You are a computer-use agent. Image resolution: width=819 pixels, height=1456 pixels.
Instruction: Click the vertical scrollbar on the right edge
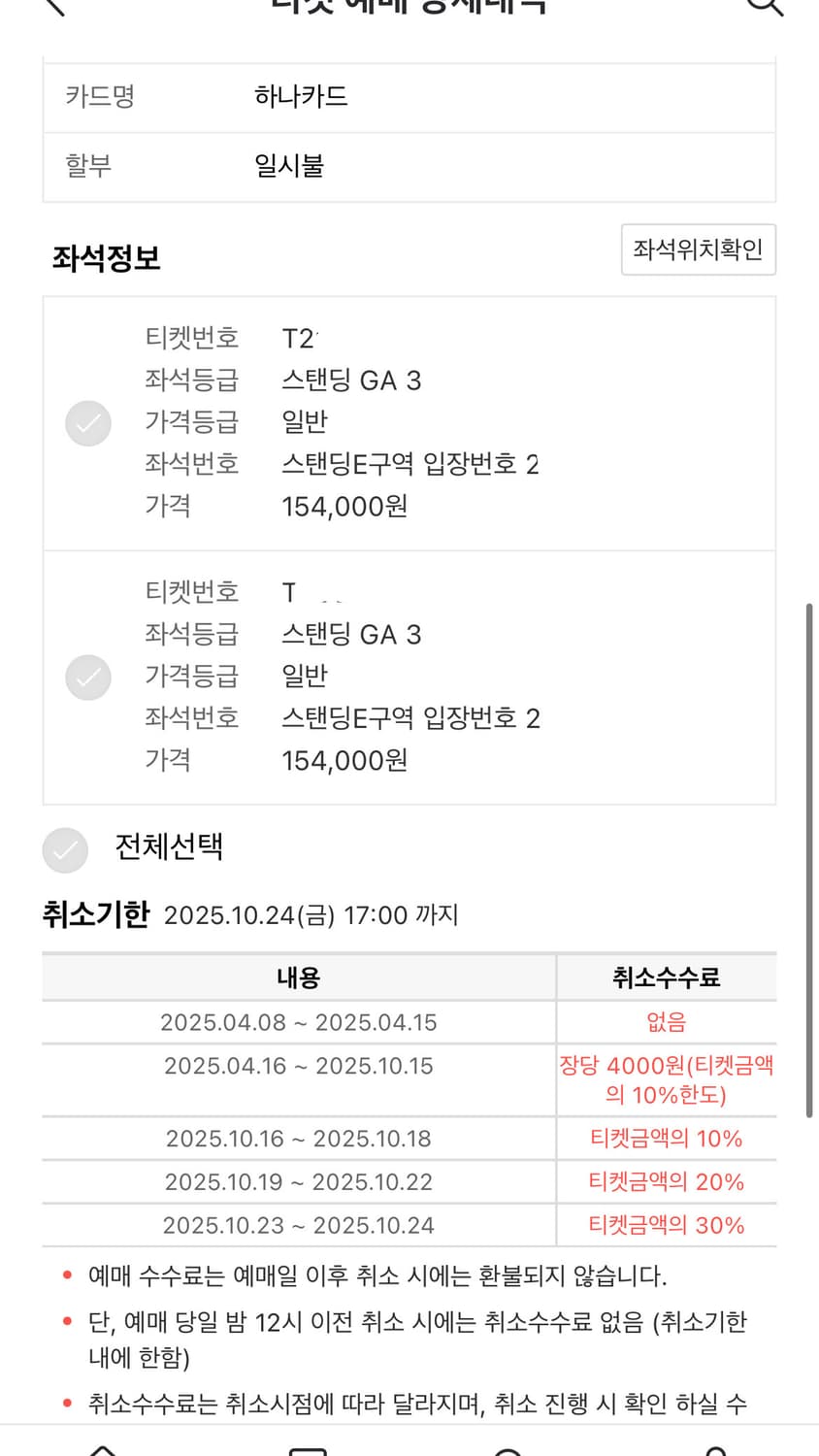pyautogui.click(x=809, y=860)
